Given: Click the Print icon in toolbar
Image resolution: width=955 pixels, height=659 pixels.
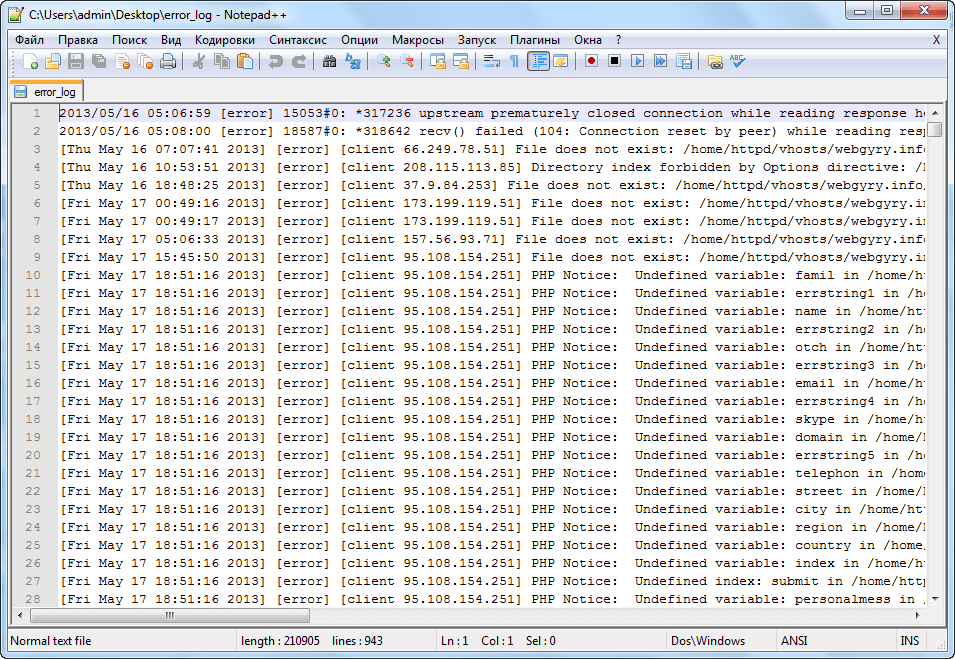Looking at the screenshot, I should pyautogui.click(x=168, y=62).
